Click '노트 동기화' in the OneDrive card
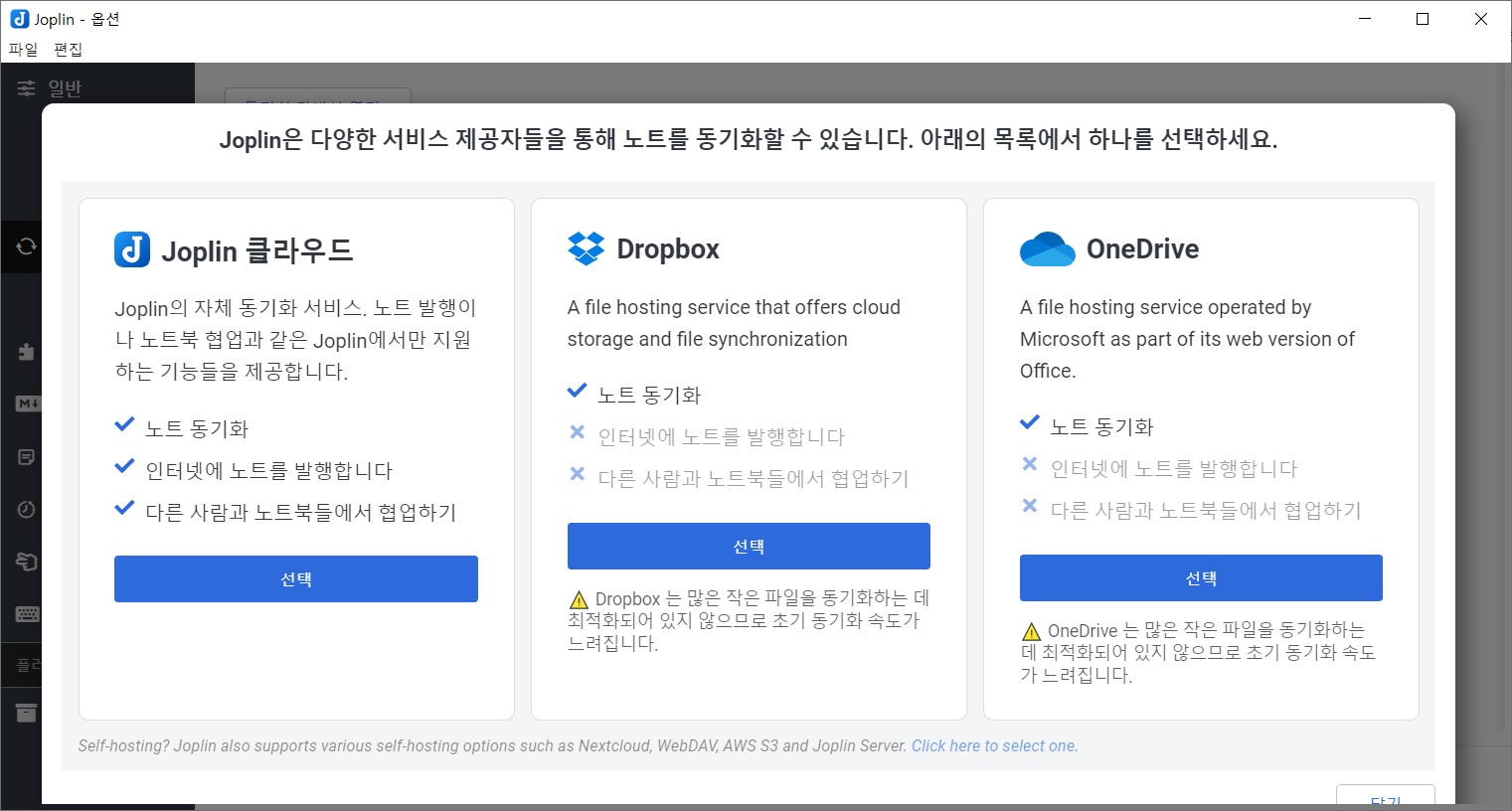Image resolution: width=1512 pixels, height=811 pixels. [x=1101, y=426]
